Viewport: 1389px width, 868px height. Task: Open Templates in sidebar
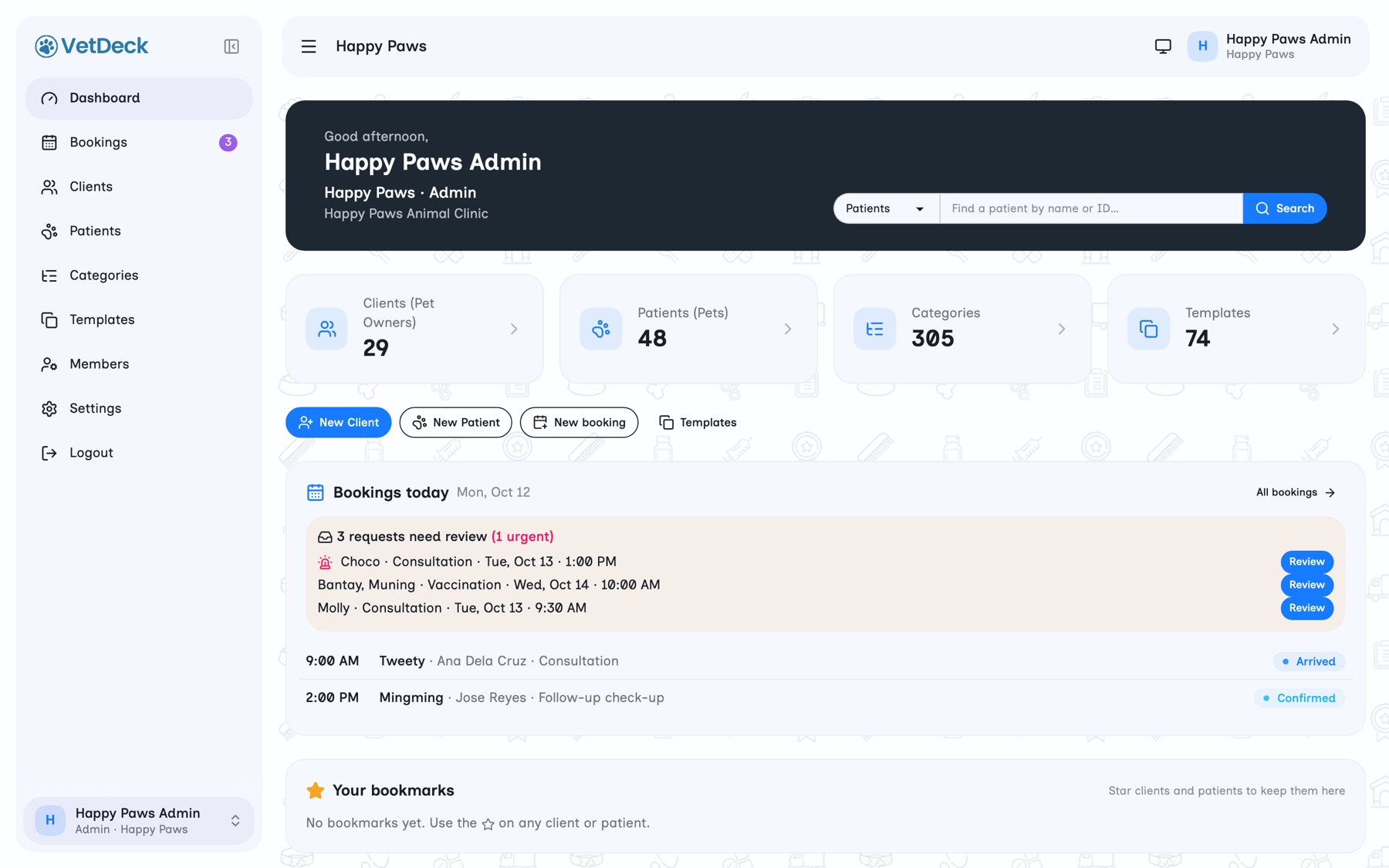[139, 320]
